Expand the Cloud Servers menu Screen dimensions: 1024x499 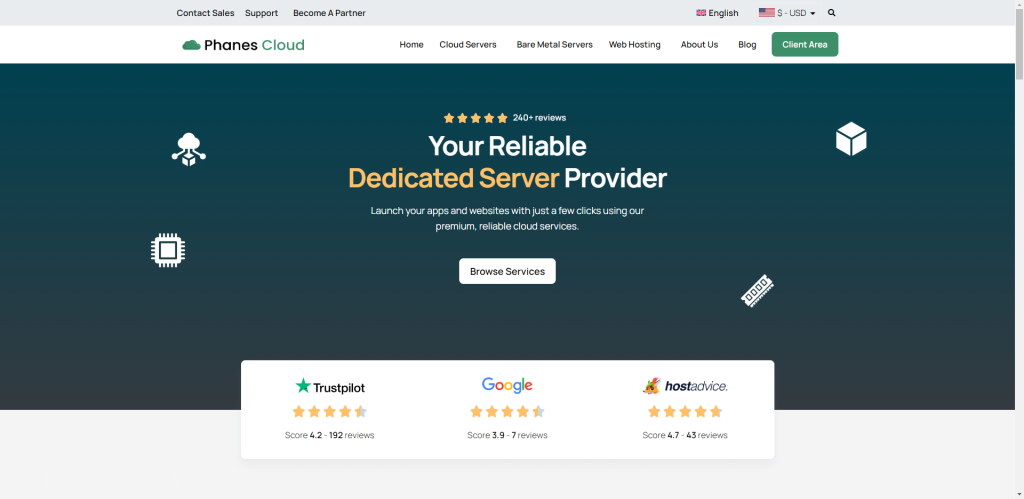(x=468, y=44)
